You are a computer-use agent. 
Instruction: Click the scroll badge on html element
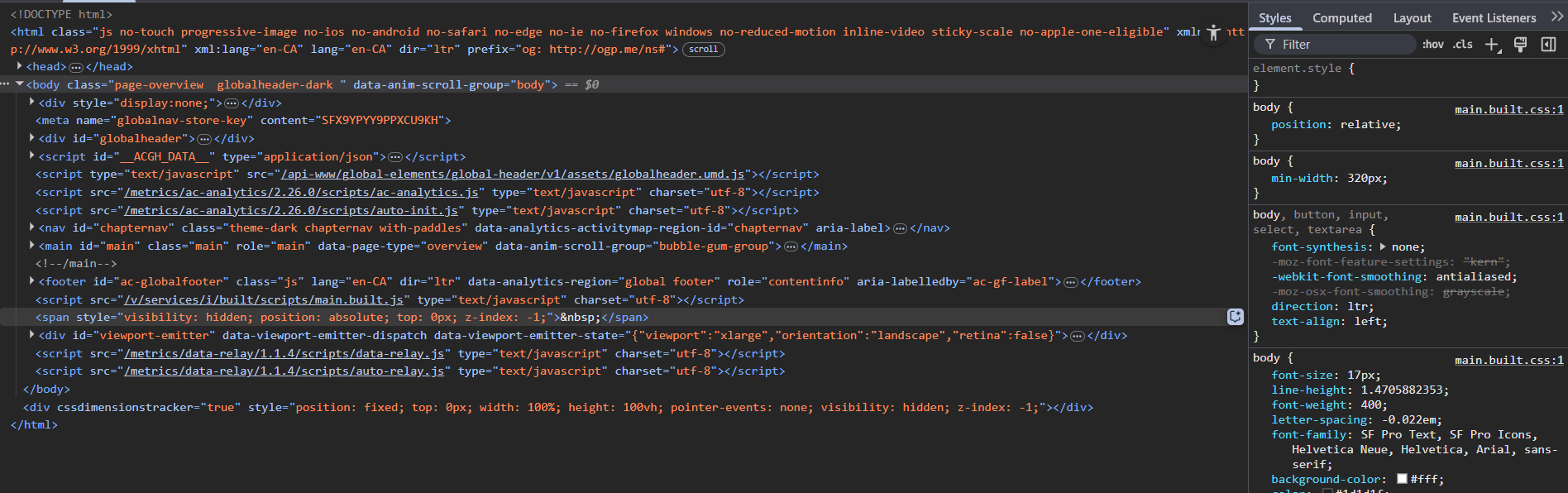(x=704, y=50)
